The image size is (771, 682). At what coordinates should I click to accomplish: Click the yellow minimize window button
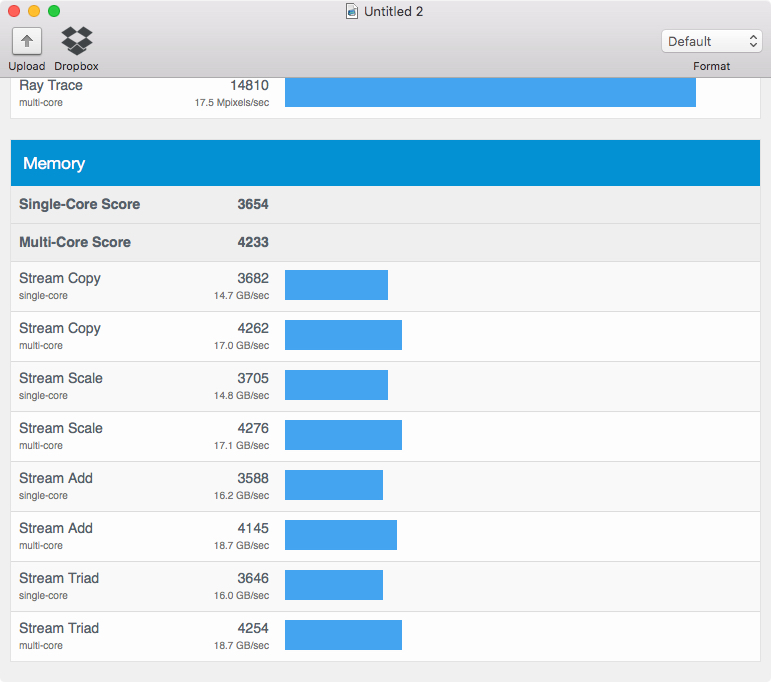[34, 11]
